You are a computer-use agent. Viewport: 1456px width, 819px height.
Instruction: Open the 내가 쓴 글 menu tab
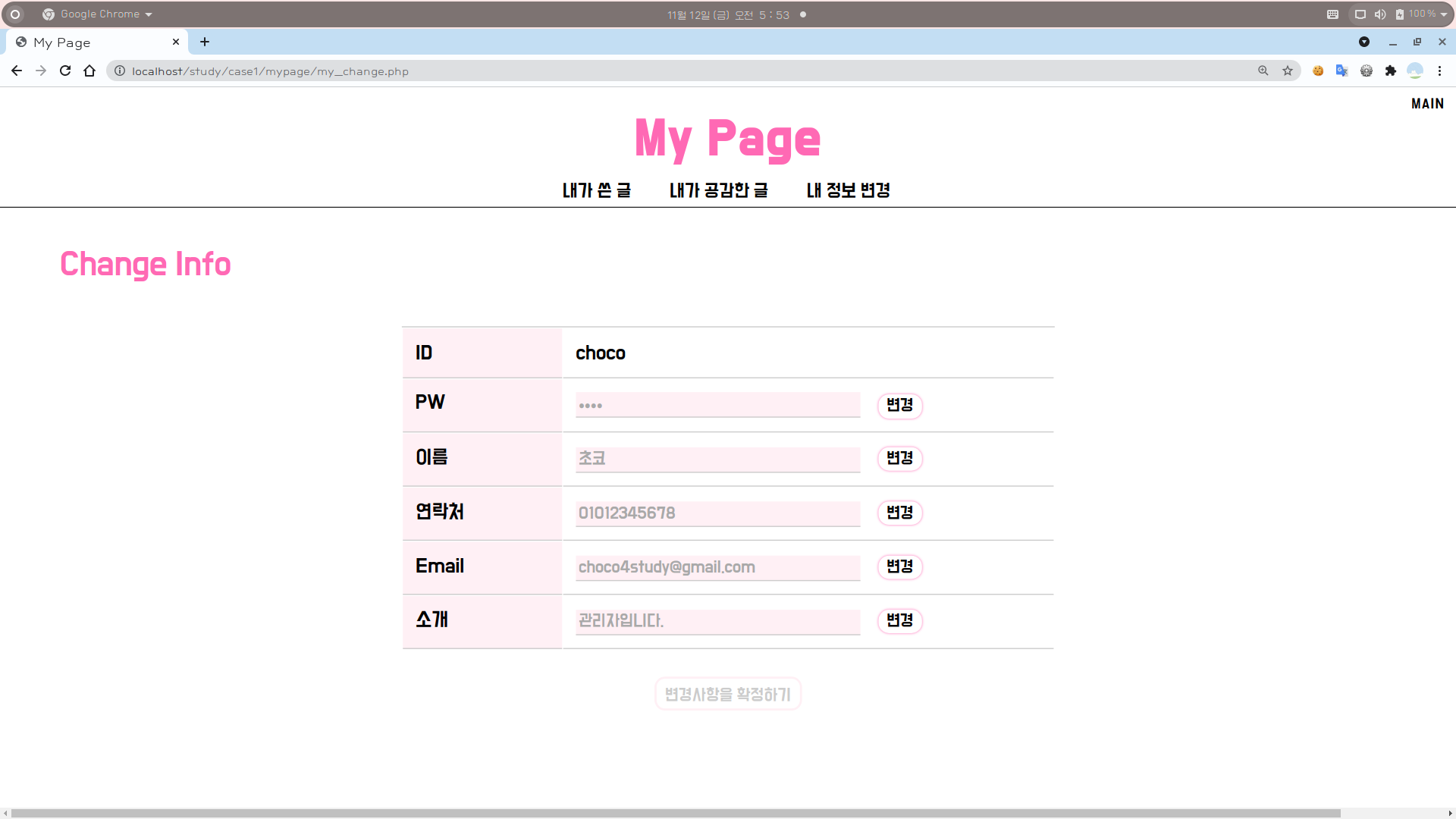(x=597, y=190)
